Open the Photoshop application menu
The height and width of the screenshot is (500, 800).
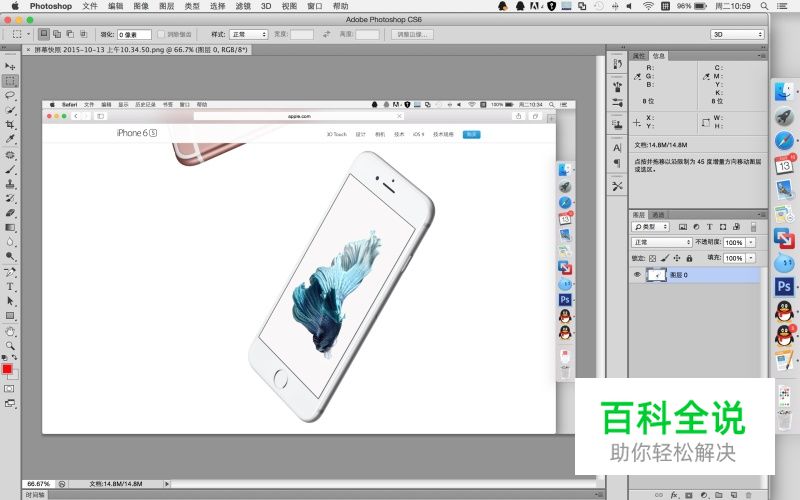tap(51, 6)
